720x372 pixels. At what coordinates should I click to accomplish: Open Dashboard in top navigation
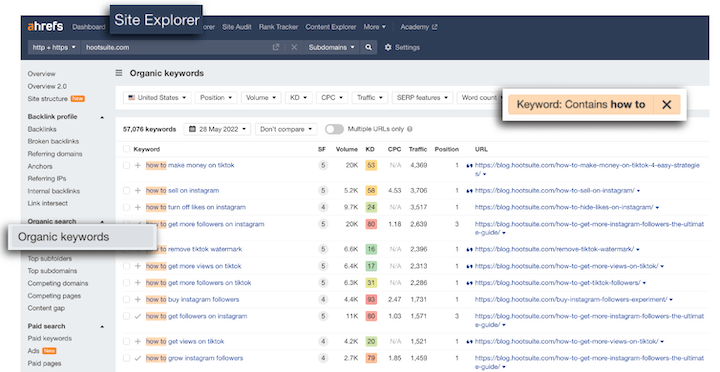(x=89, y=27)
